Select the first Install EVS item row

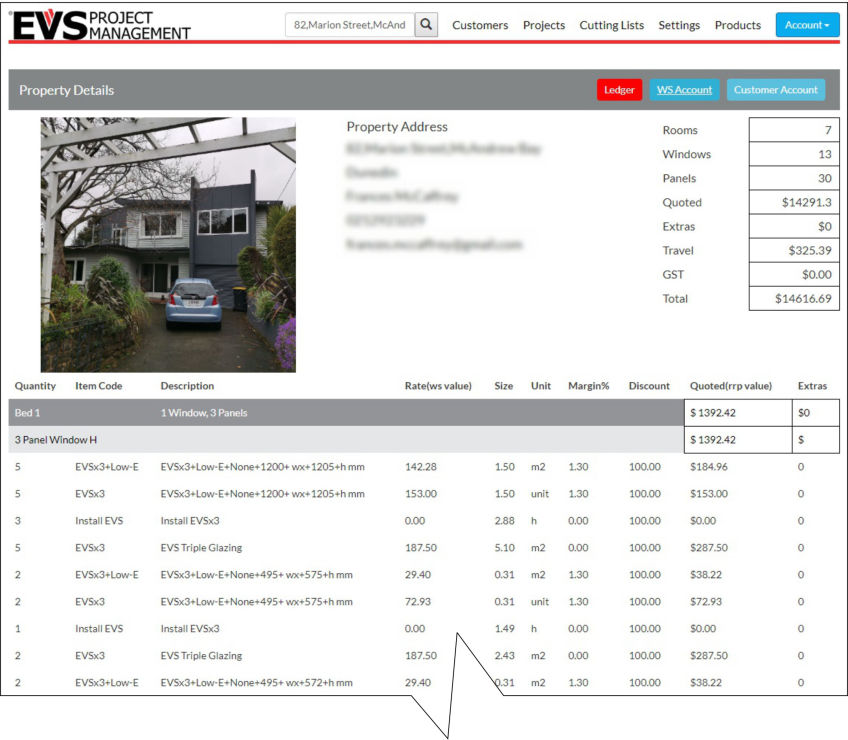point(99,521)
